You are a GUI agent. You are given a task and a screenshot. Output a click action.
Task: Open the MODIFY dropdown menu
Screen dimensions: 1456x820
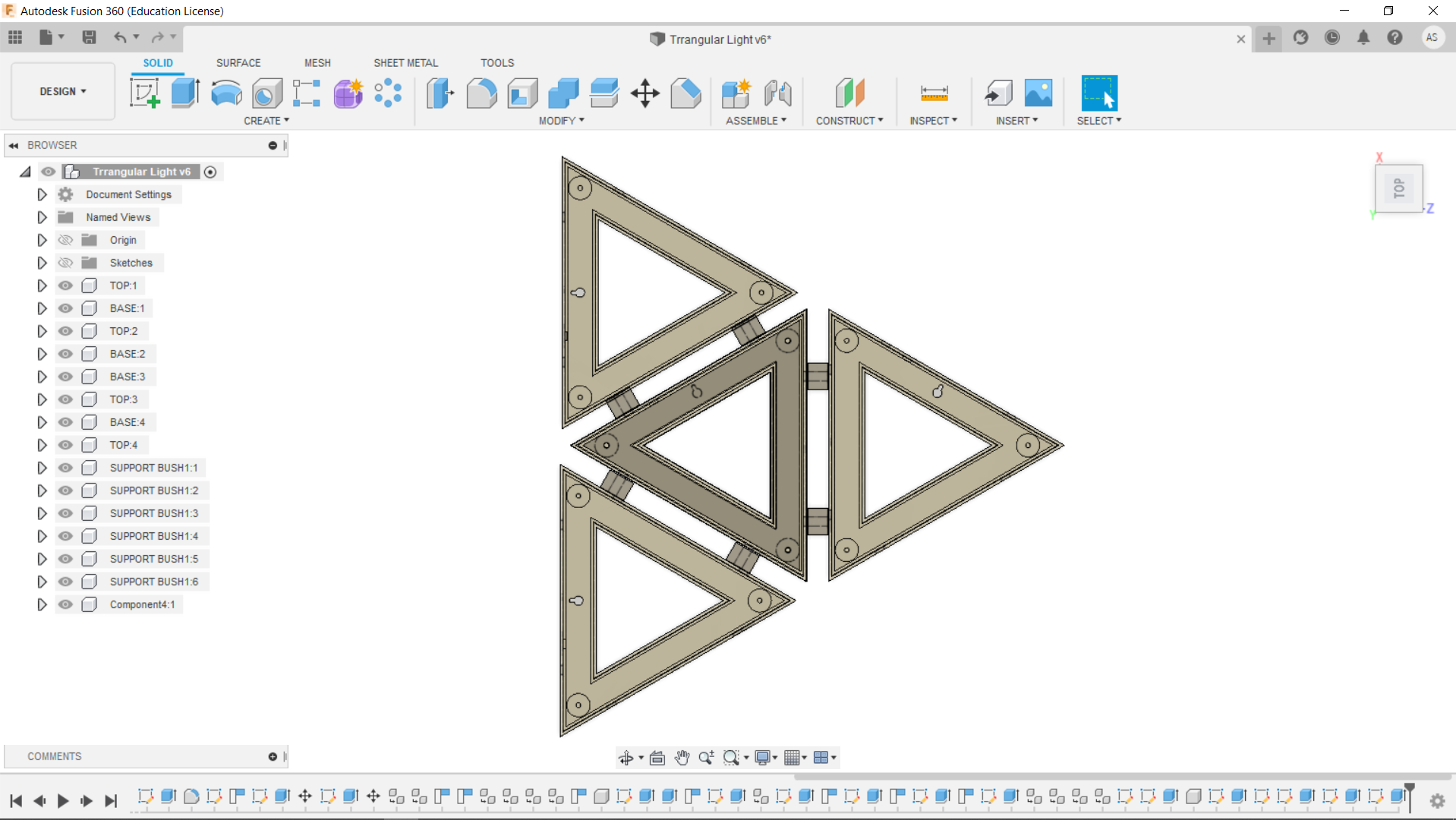pyautogui.click(x=562, y=121)
